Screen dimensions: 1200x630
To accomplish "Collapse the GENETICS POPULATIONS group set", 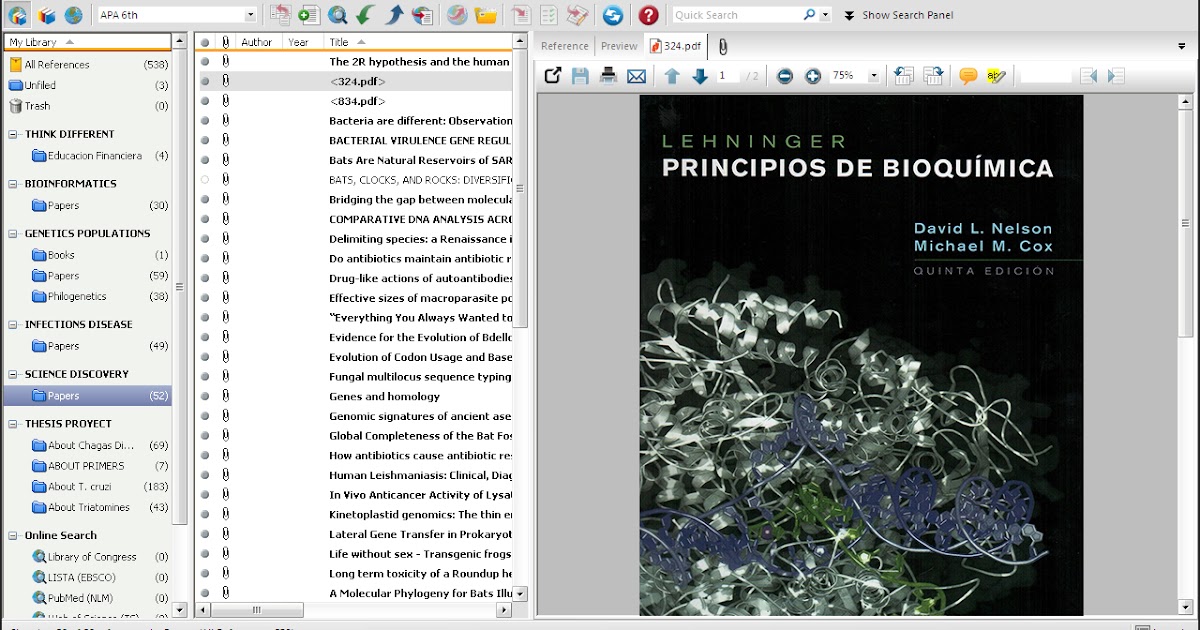I will coord(14,233).
